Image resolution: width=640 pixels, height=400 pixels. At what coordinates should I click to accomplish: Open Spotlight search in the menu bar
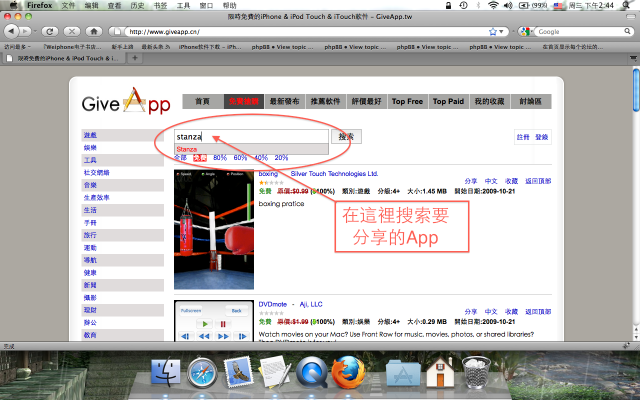pos(626,5)
